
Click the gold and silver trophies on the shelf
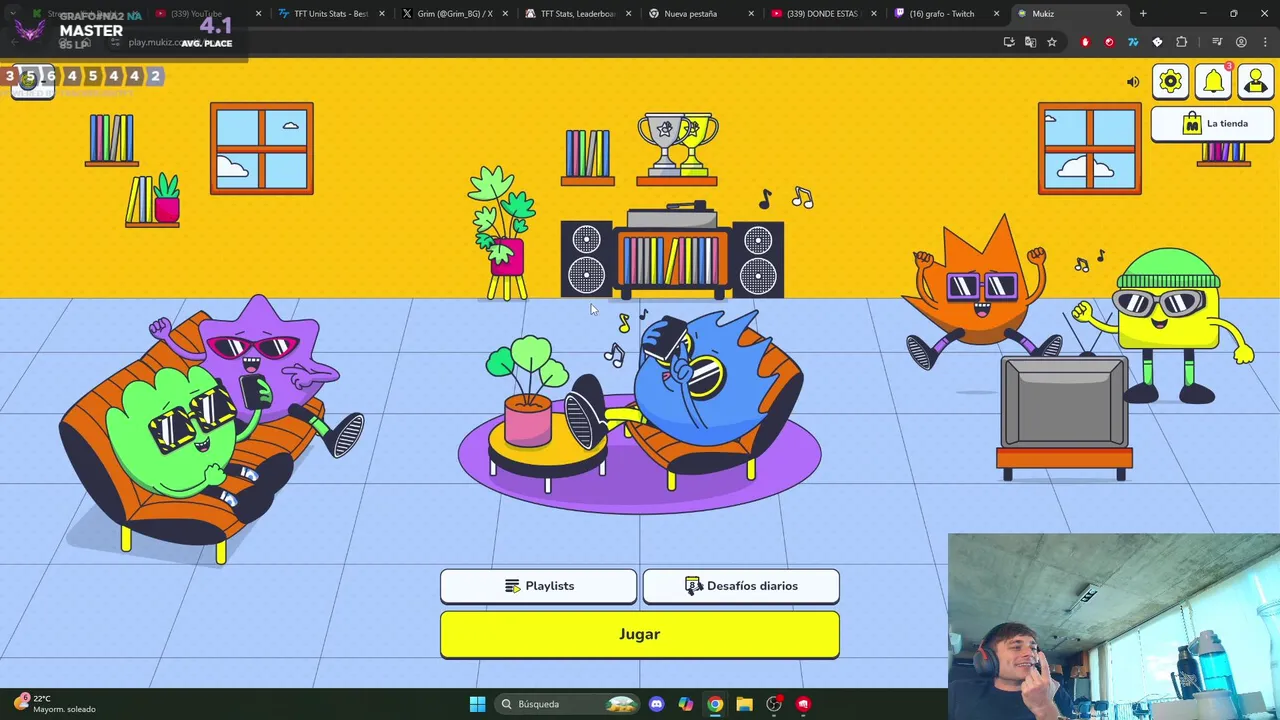pos(677,146)
